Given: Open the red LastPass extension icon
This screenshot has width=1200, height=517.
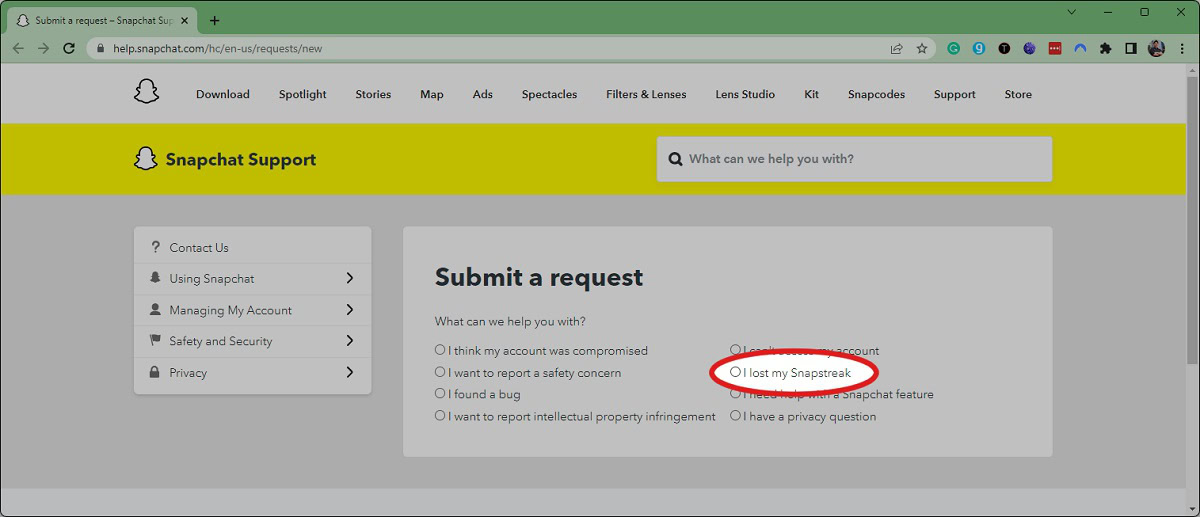Looking at the screenshot, I should pos(1055,48).
